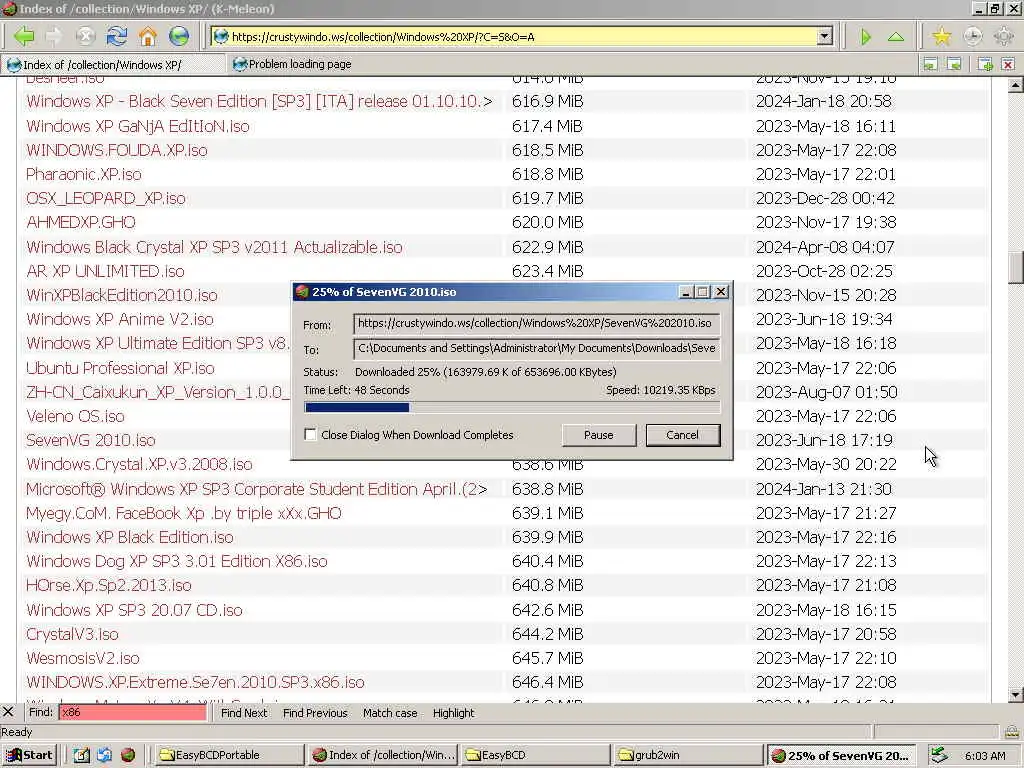Viewport: 1024px width, 768px height.
Task: Open Index of /collection taskbar button
Action: (x=383, y=755)
